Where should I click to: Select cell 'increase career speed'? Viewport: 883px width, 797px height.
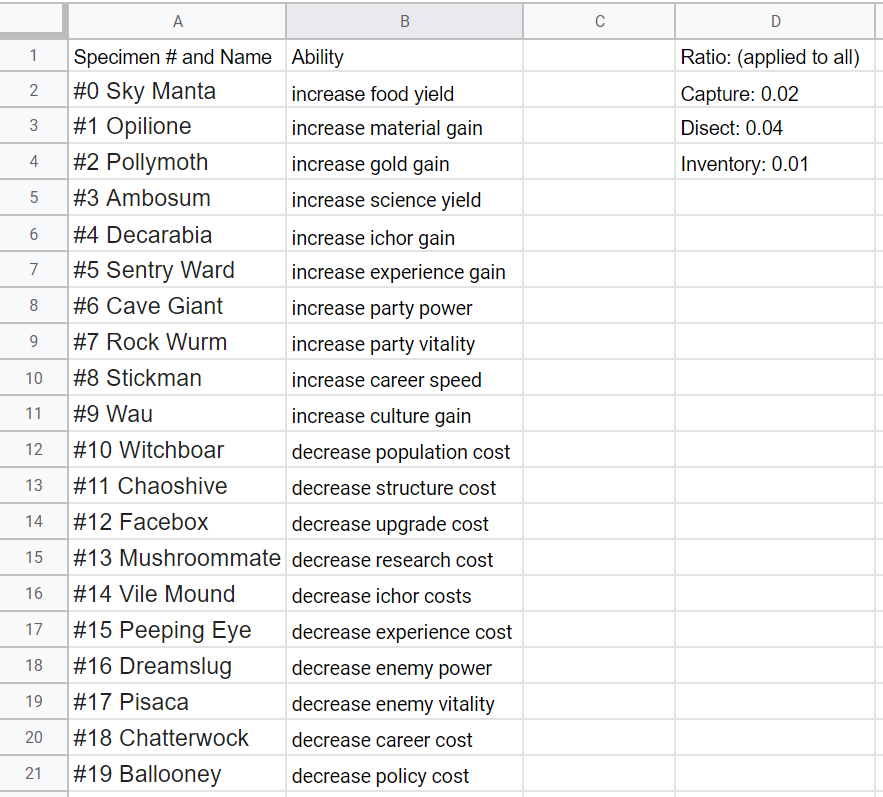pos(404,377)
